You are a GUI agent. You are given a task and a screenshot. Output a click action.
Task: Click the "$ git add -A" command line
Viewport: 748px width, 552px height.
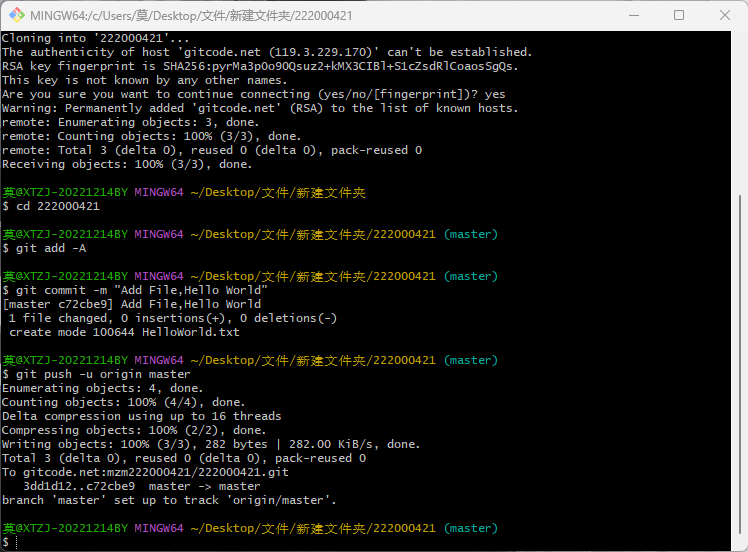[x=44, y=248]
